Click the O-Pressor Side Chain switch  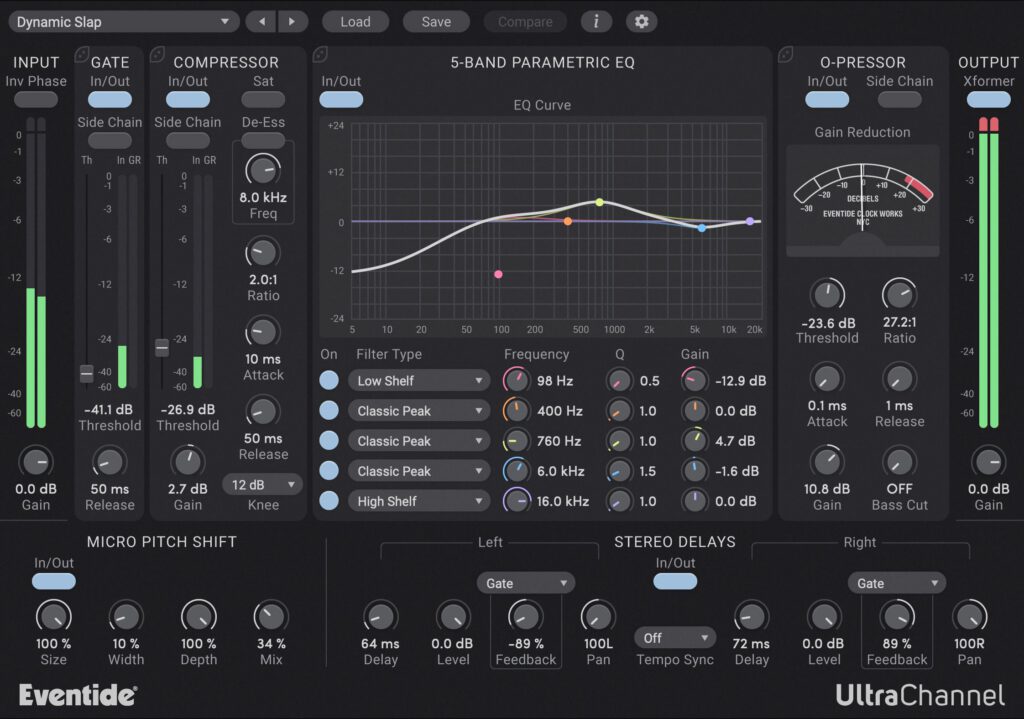[x=899, y=99]
